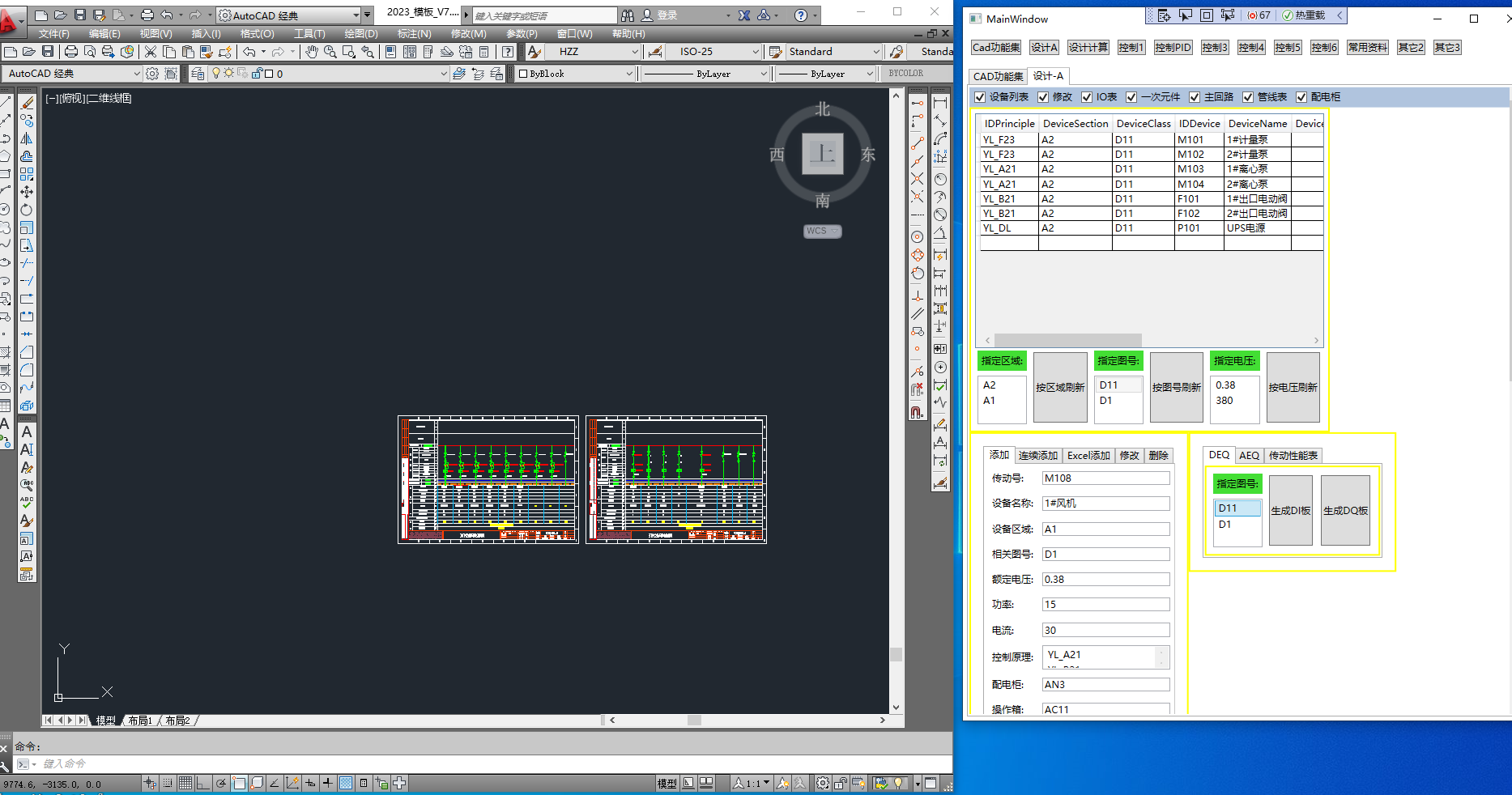Image resolution: width=1512 pixels, height=795 pixels.
Task: Click the ViewCube top face
Action: pos(823,154)
